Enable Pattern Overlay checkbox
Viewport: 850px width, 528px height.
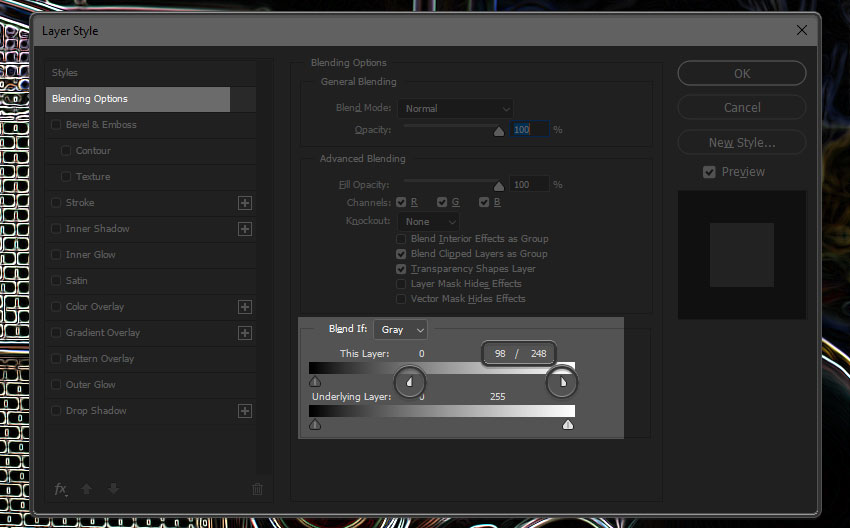click(56, 359)
